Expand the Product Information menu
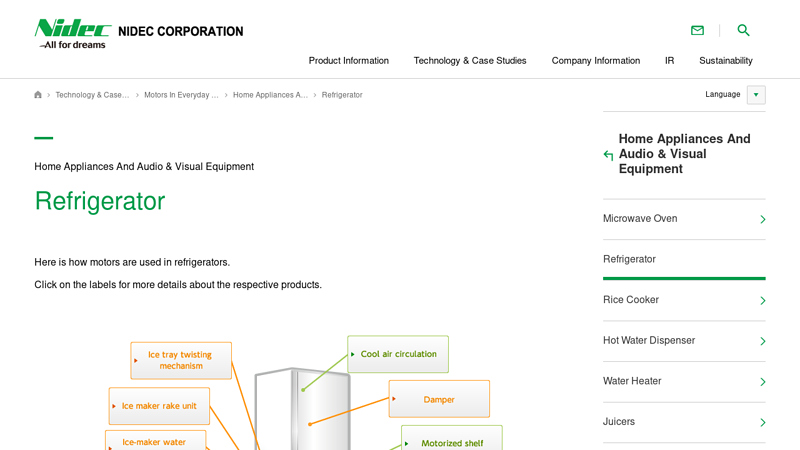This screenshot has height=450, width=800. (x=348, y=61)
